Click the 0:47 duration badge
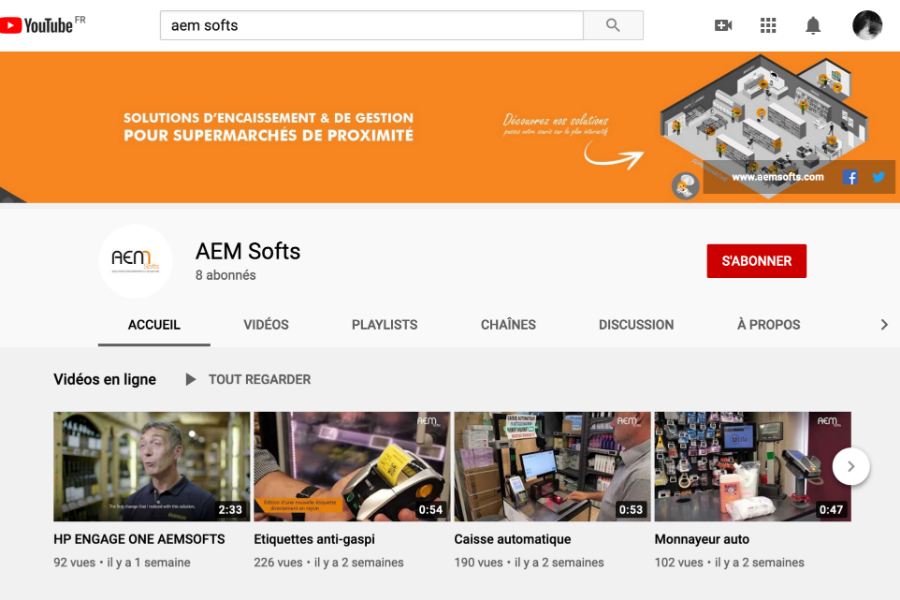This screenshot has height=600, width=900. (831, 509)
